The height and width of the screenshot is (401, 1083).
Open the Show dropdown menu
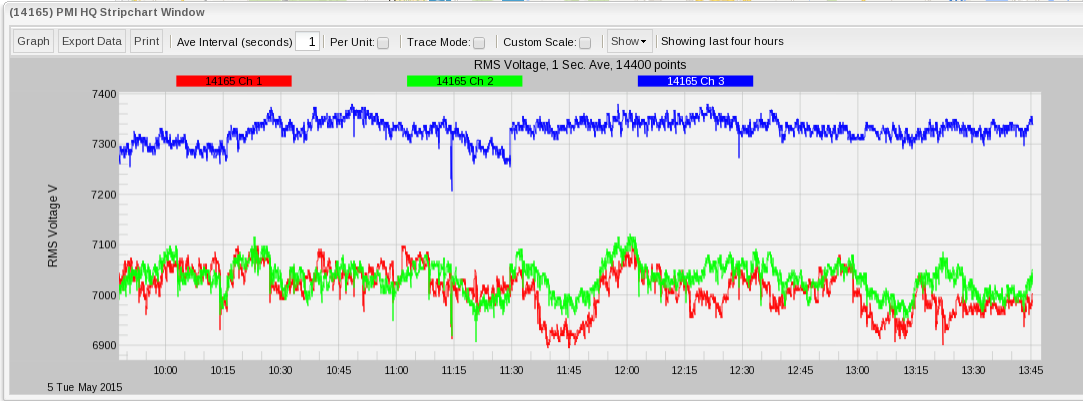point(629,42)
